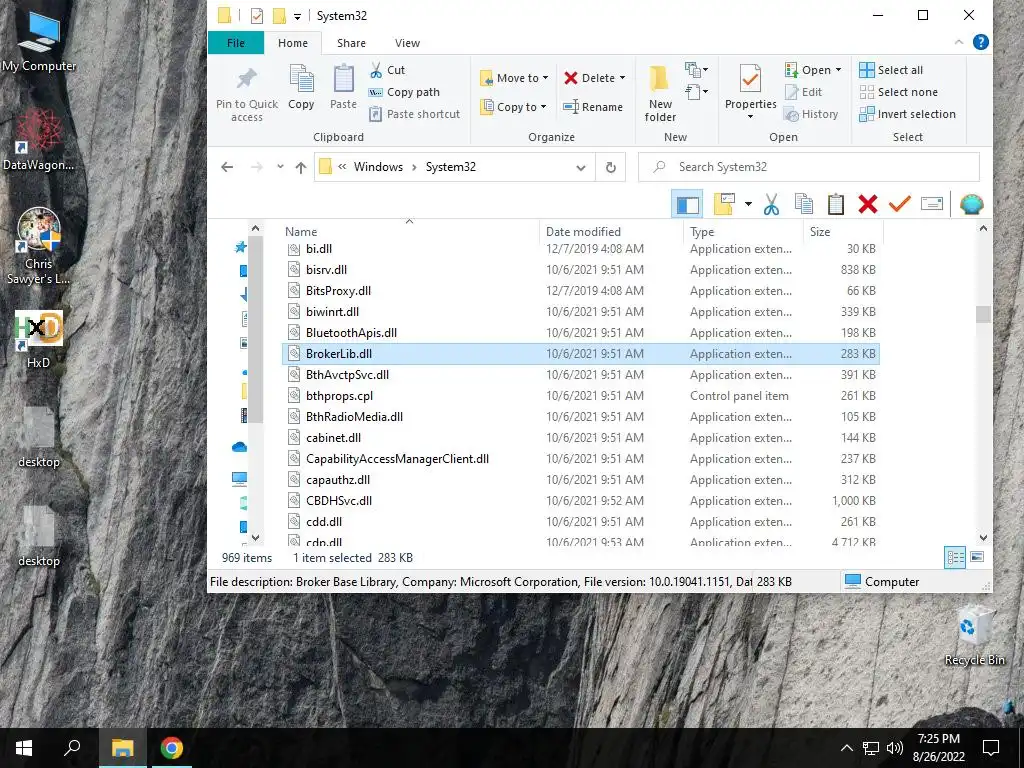Open the File menu tab
This screenshot has width=1024, height=768.
coord(236,43)
